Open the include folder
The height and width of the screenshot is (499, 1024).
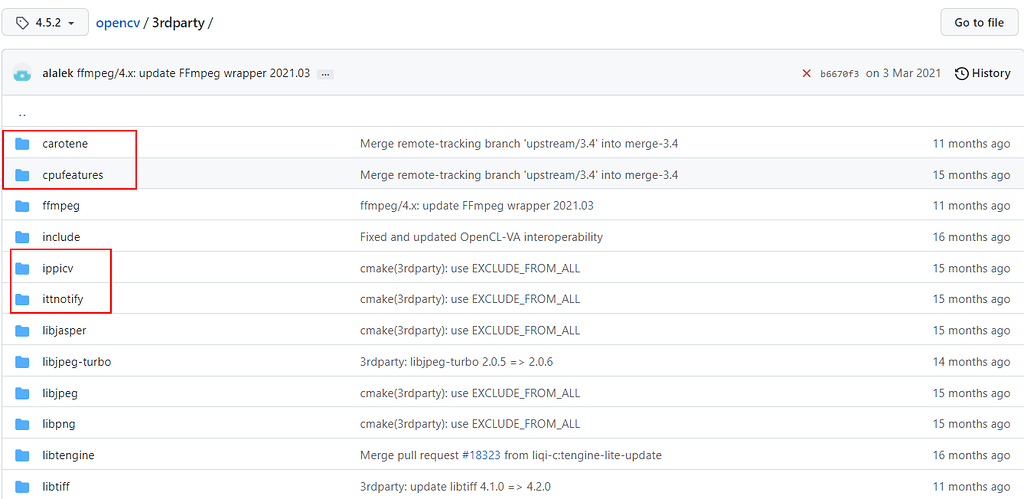point(61,237)
